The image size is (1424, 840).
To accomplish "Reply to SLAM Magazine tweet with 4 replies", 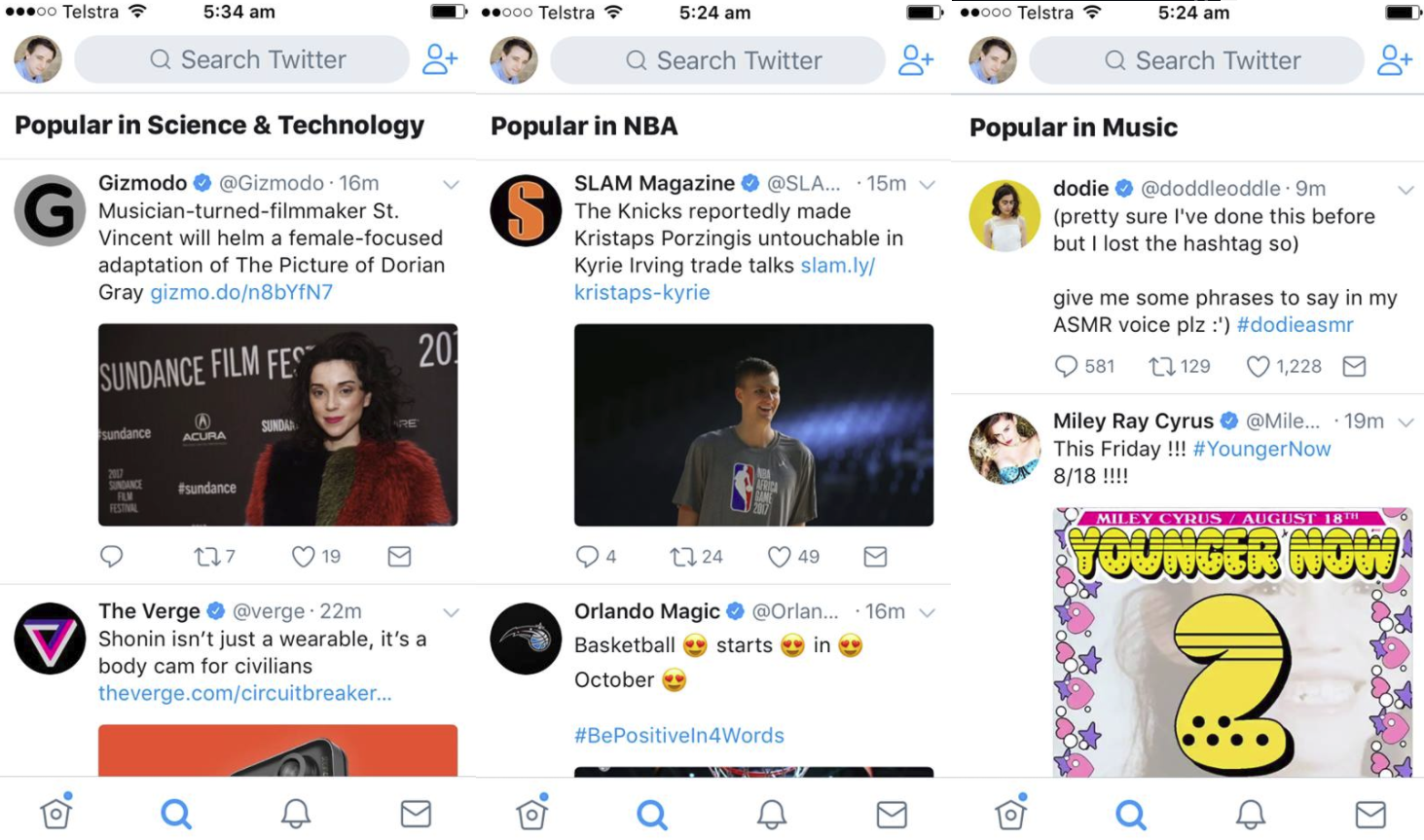I will [x=596, y=556].
